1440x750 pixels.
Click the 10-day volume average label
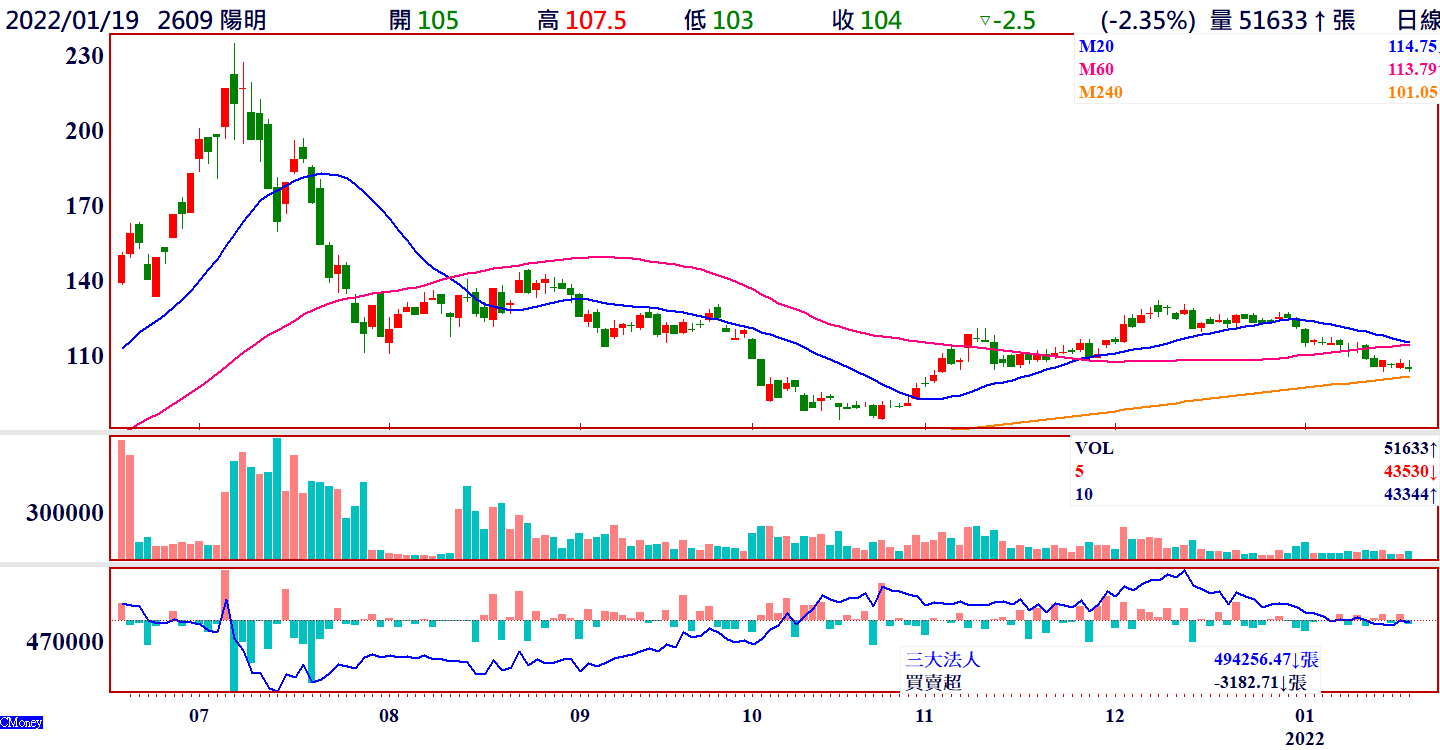click(x=1084, y=495)
